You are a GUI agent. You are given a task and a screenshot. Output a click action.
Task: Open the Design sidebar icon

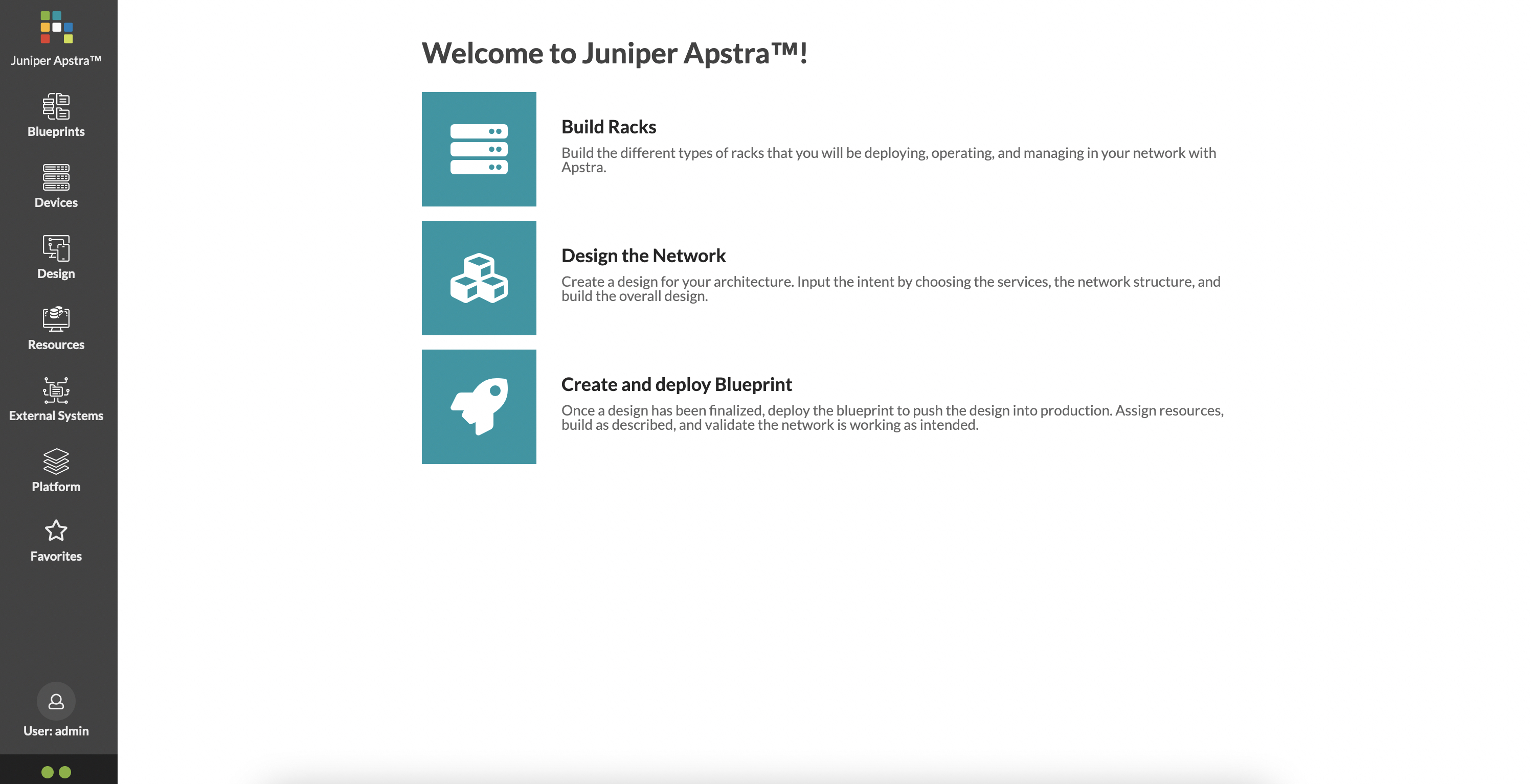click(x=56, y=248)
